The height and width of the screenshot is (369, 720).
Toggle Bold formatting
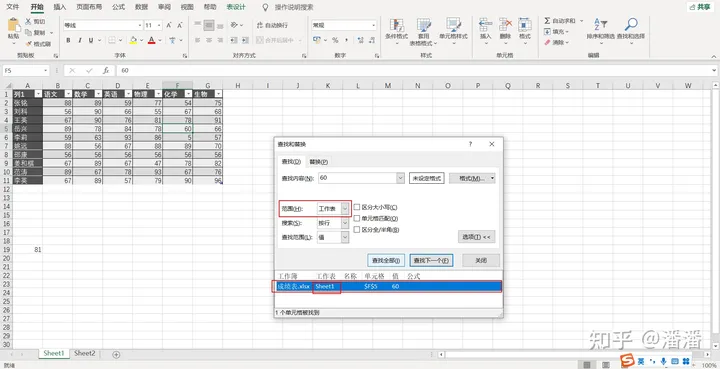click(68, 40)
